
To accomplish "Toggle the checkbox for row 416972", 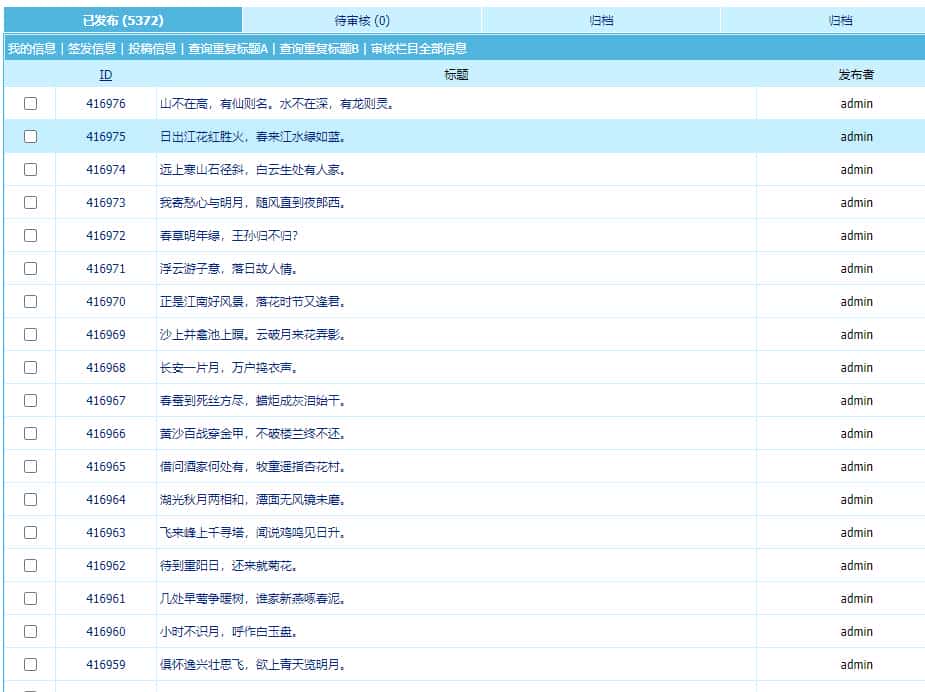I will pos(31,236).
